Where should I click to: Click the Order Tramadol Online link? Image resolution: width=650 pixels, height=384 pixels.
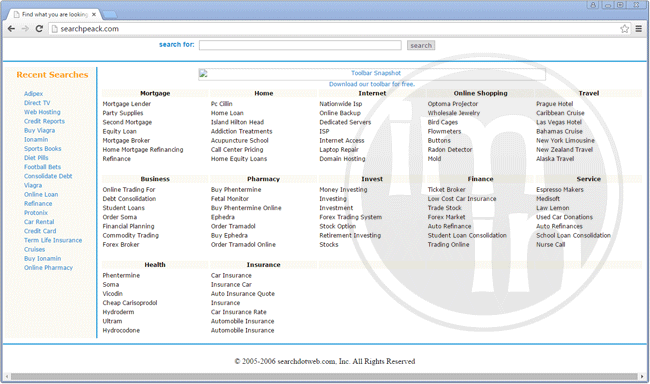pyautogui.click(x=243, y=244)
